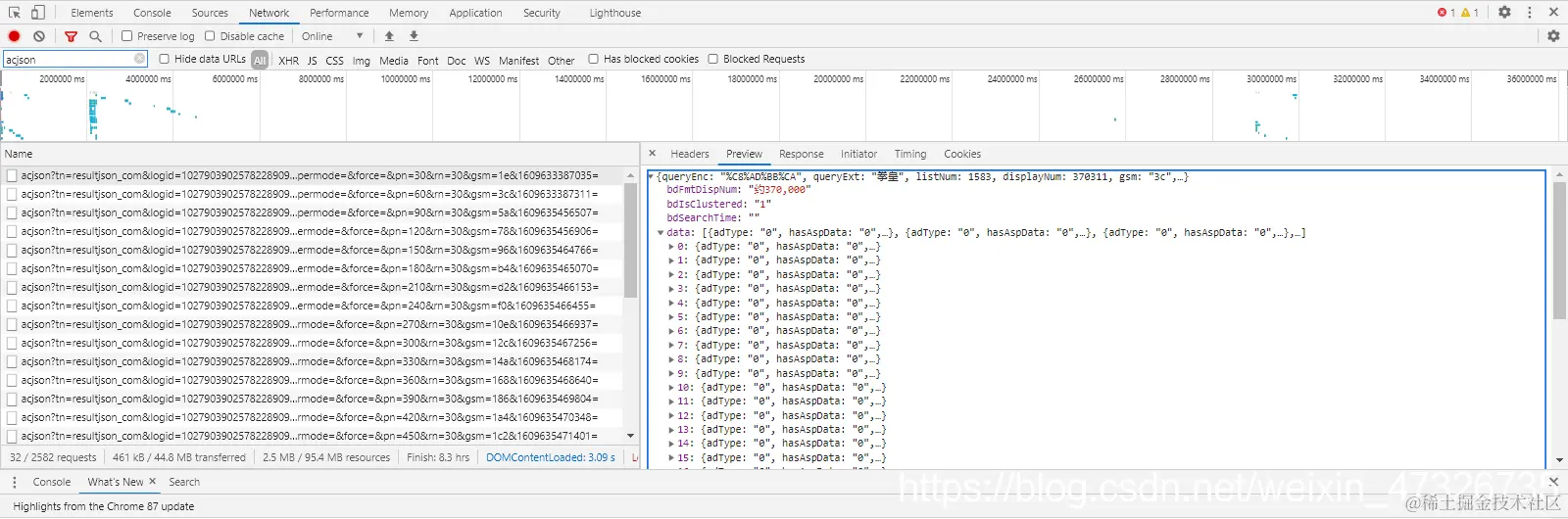Image resolution: width=1568 pixels, height=519 pixels.
Task: Expand data item 3
Action: point(671,289)
